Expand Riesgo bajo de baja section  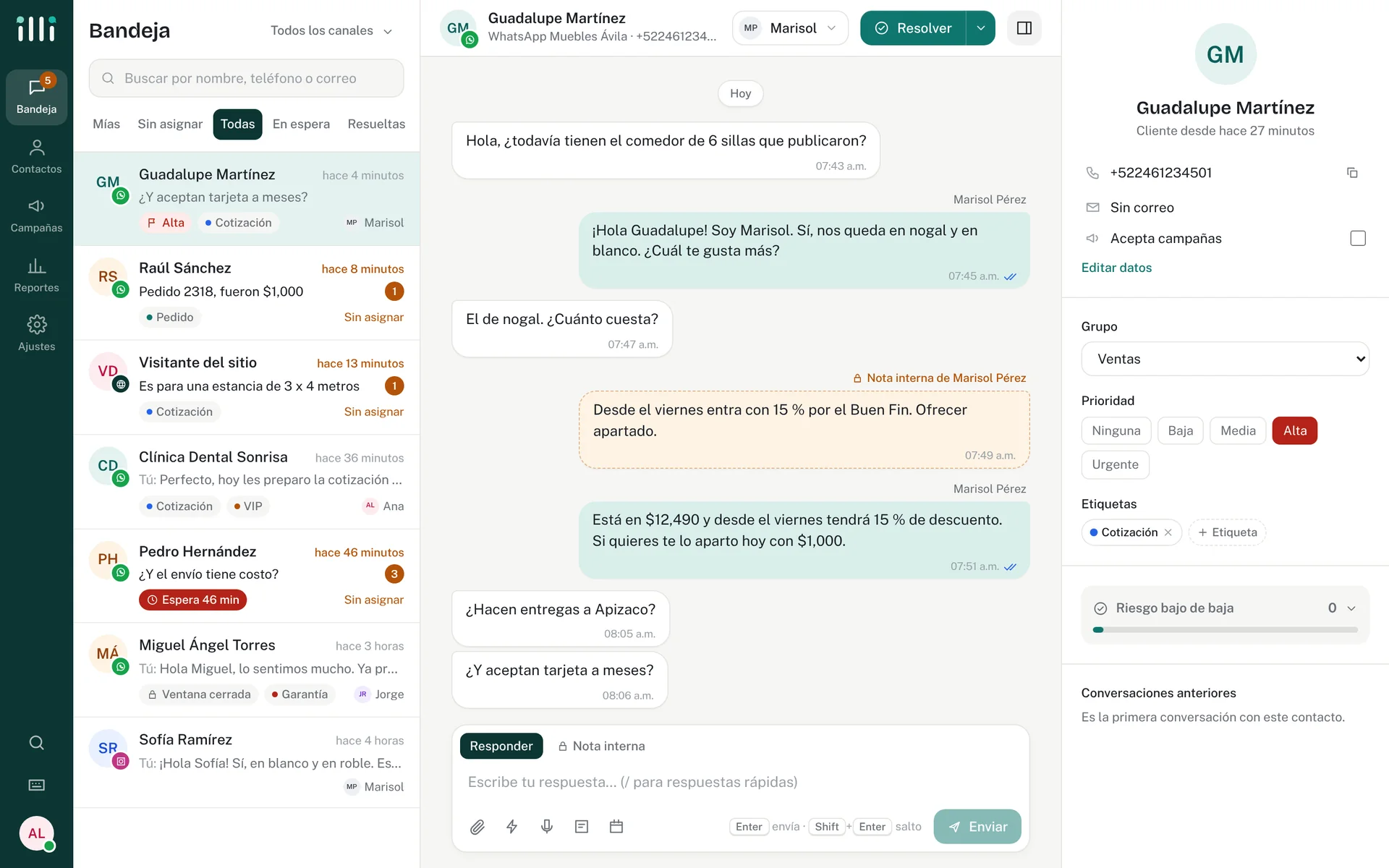[x=1225, y=608]
